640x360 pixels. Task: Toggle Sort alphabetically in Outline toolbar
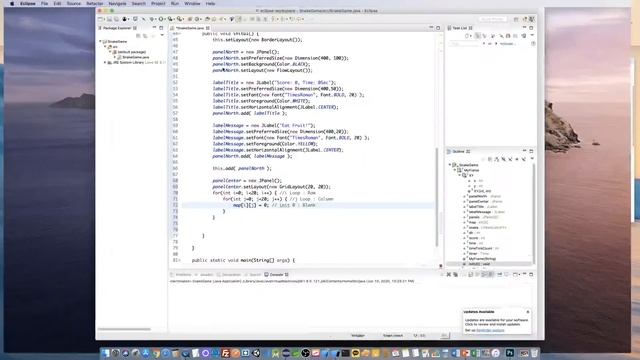497,159
